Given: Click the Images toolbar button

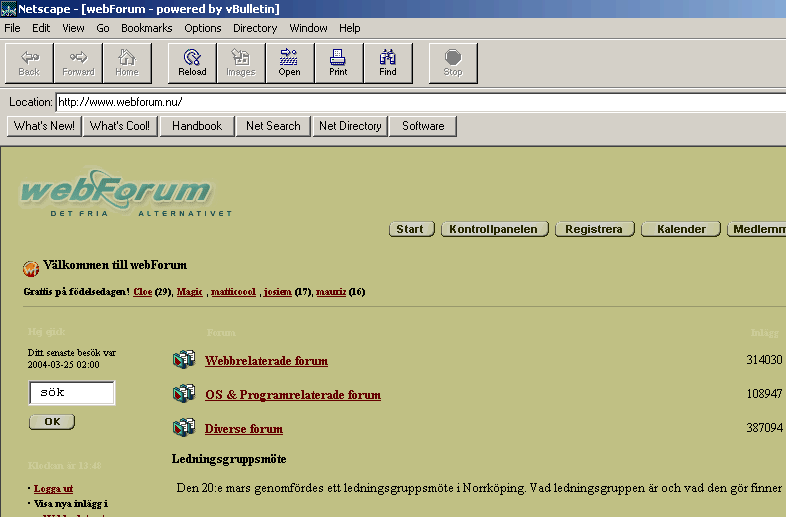Looking at the screenshot, I should point(241,63).
